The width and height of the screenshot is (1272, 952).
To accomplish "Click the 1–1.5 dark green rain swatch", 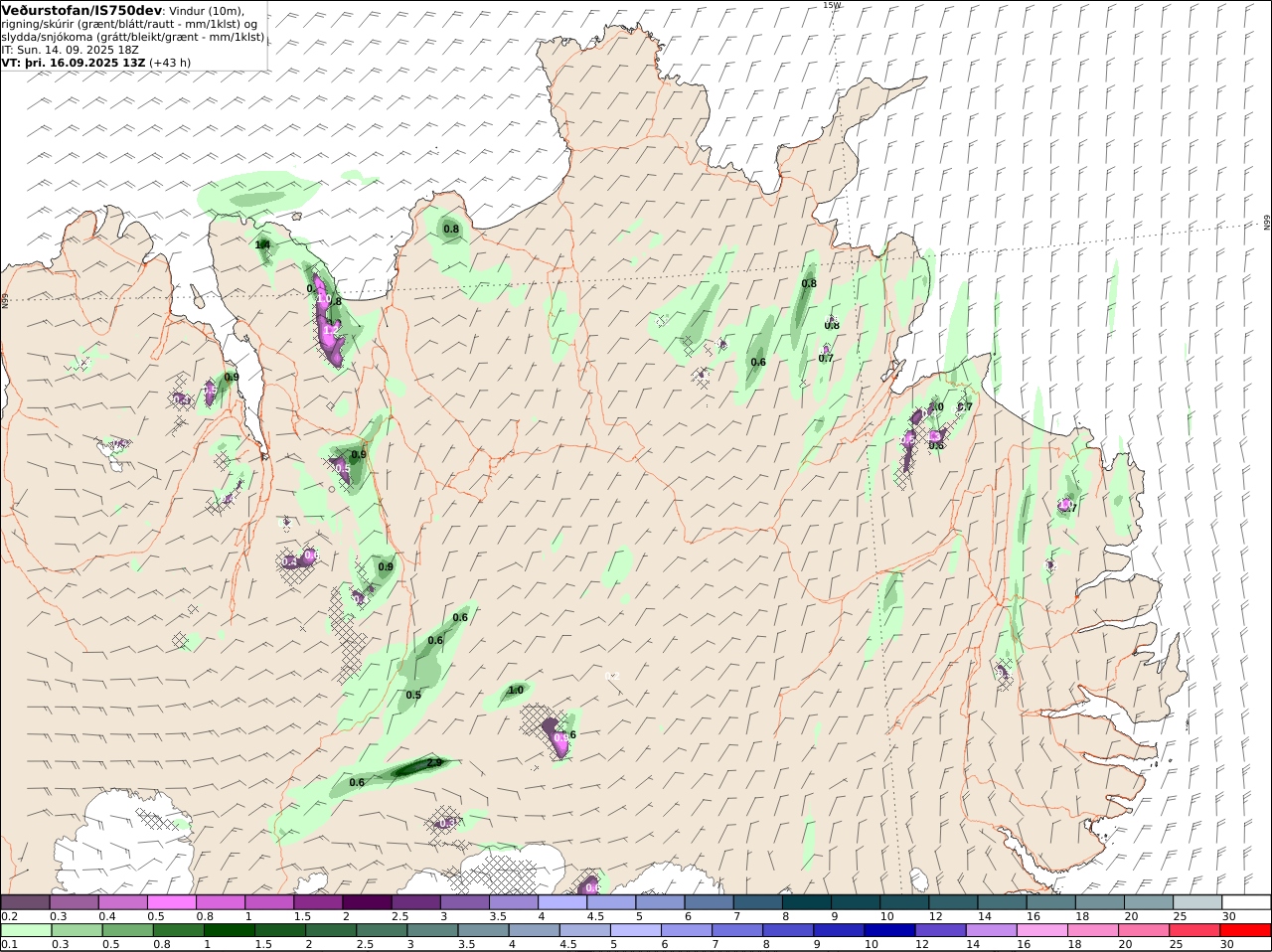I will pyautogui.click(x=229, y=931).
